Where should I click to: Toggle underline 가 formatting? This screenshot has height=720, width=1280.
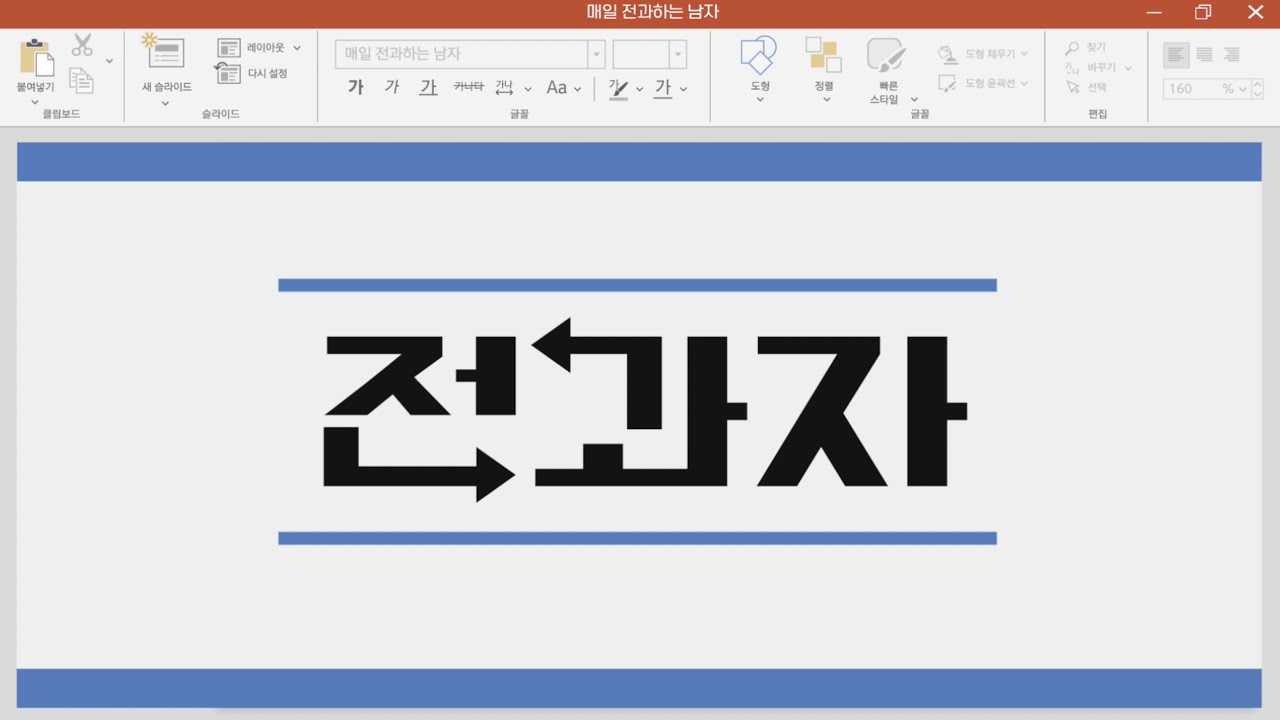coord(428,88)
